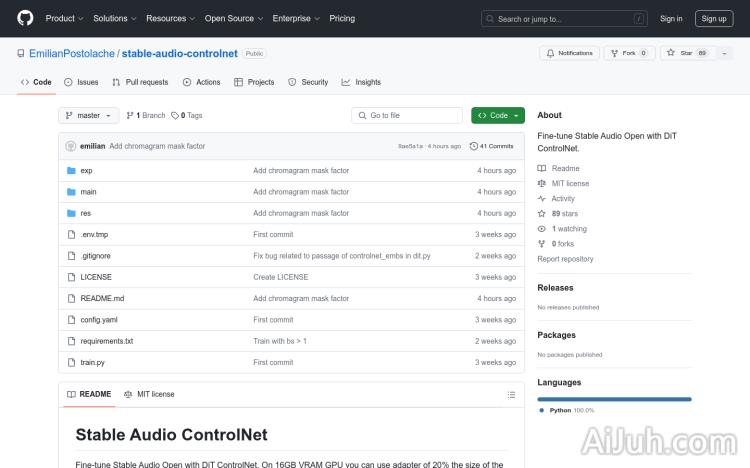Switch to the Issues tab
The width and height of the screenshot is (750, 468).
click(x=81, y=82)
